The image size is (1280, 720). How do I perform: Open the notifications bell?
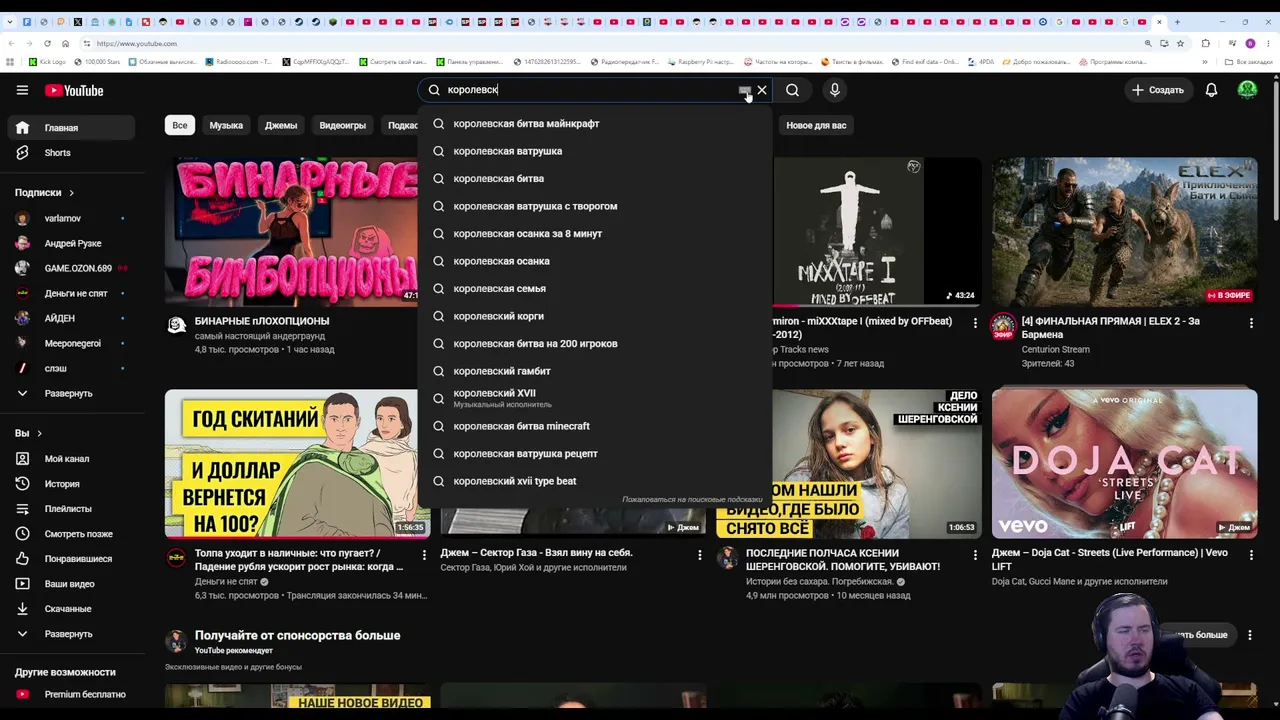click(1211, 90)
